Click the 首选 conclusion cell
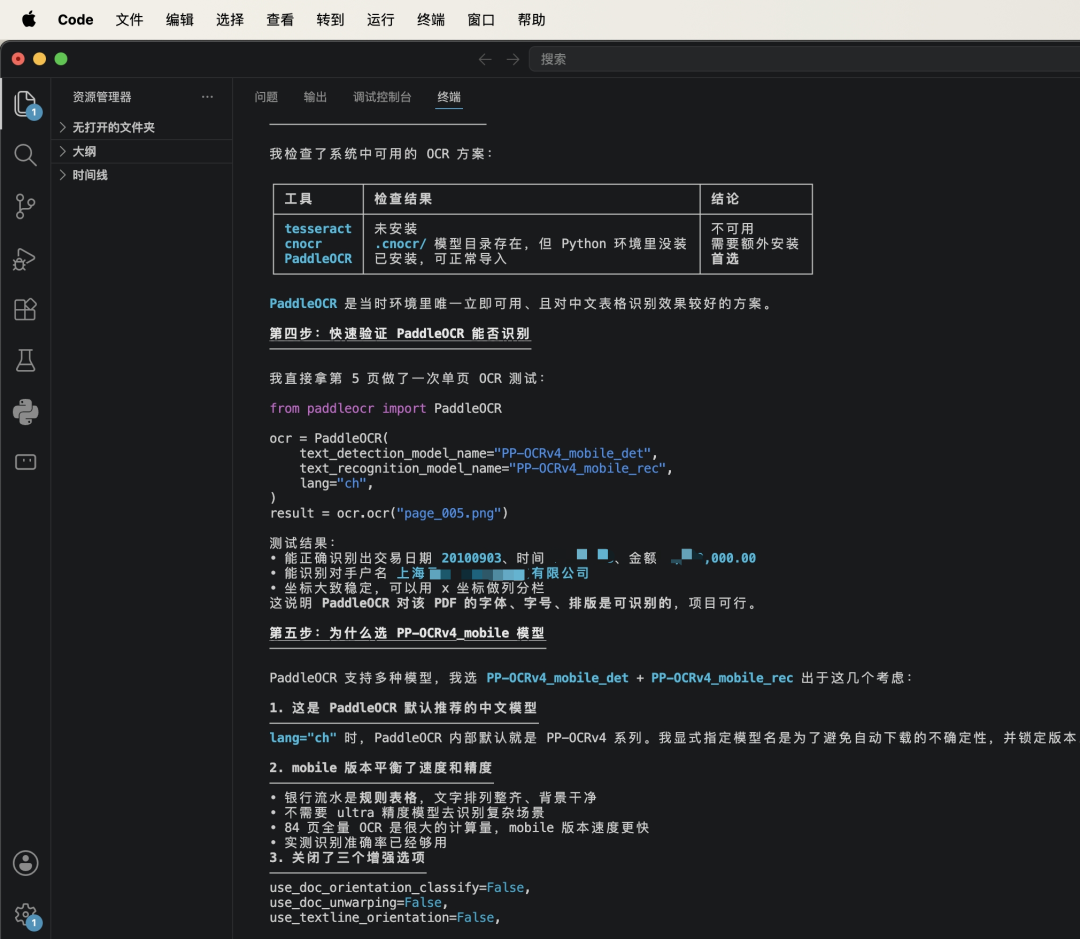This screenshot has height=939, width=1080. coord(725,259)
